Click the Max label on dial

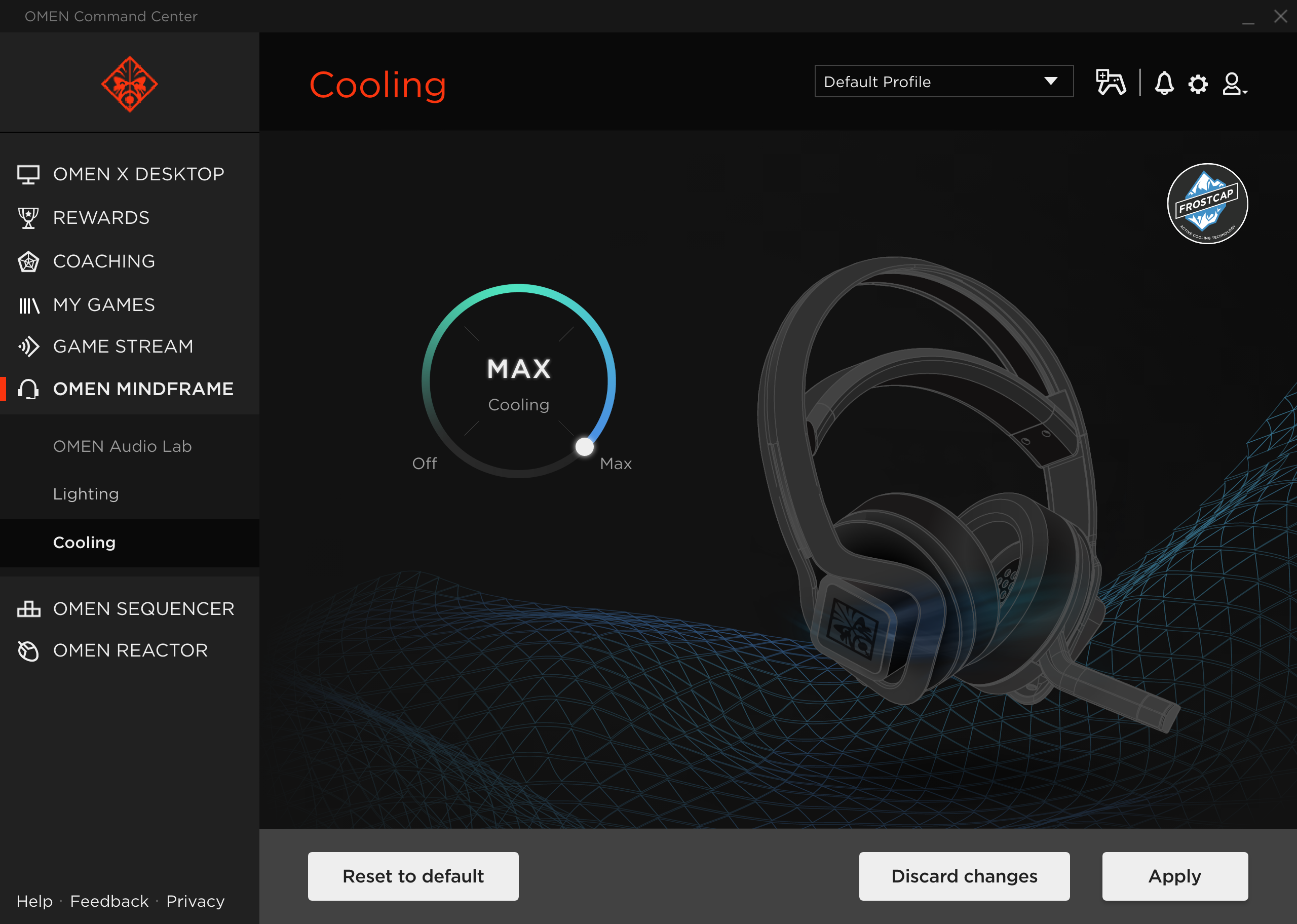616,464
